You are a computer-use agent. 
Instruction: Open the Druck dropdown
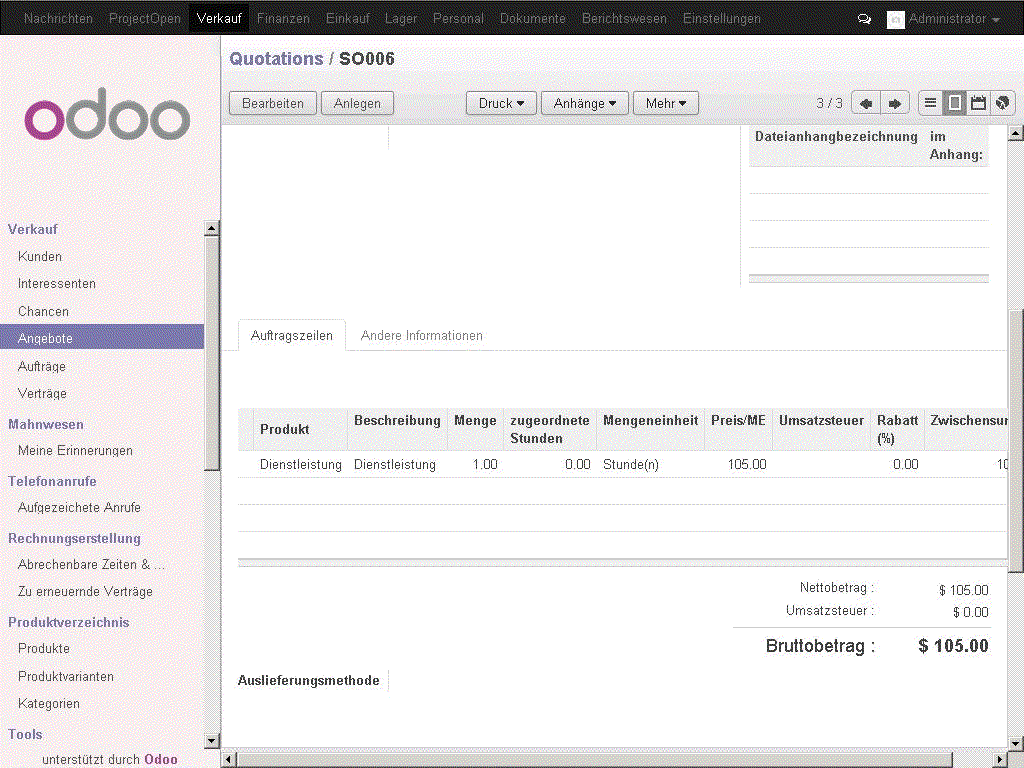[x=501, y=103]
